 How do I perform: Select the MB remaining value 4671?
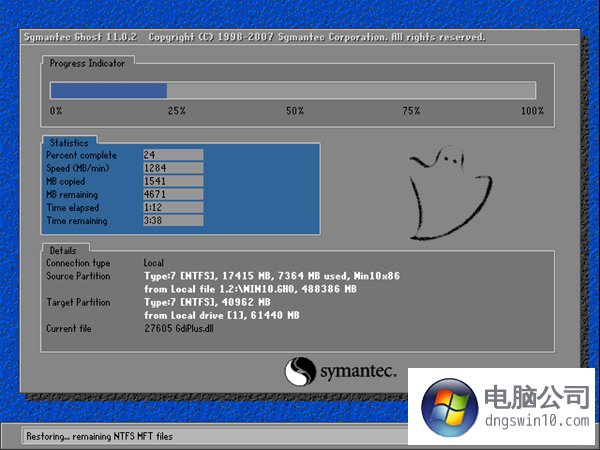tap(173, 194)
